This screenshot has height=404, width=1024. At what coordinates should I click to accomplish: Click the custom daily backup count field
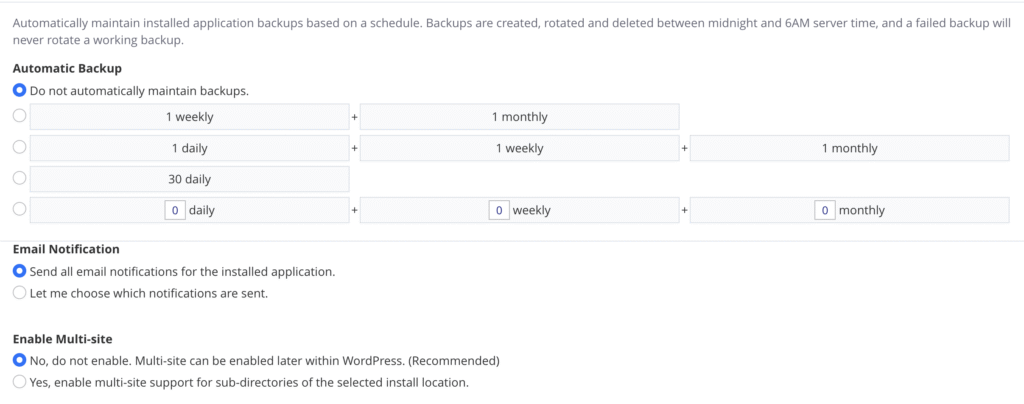pyautogui.click(x=174, y=210)
